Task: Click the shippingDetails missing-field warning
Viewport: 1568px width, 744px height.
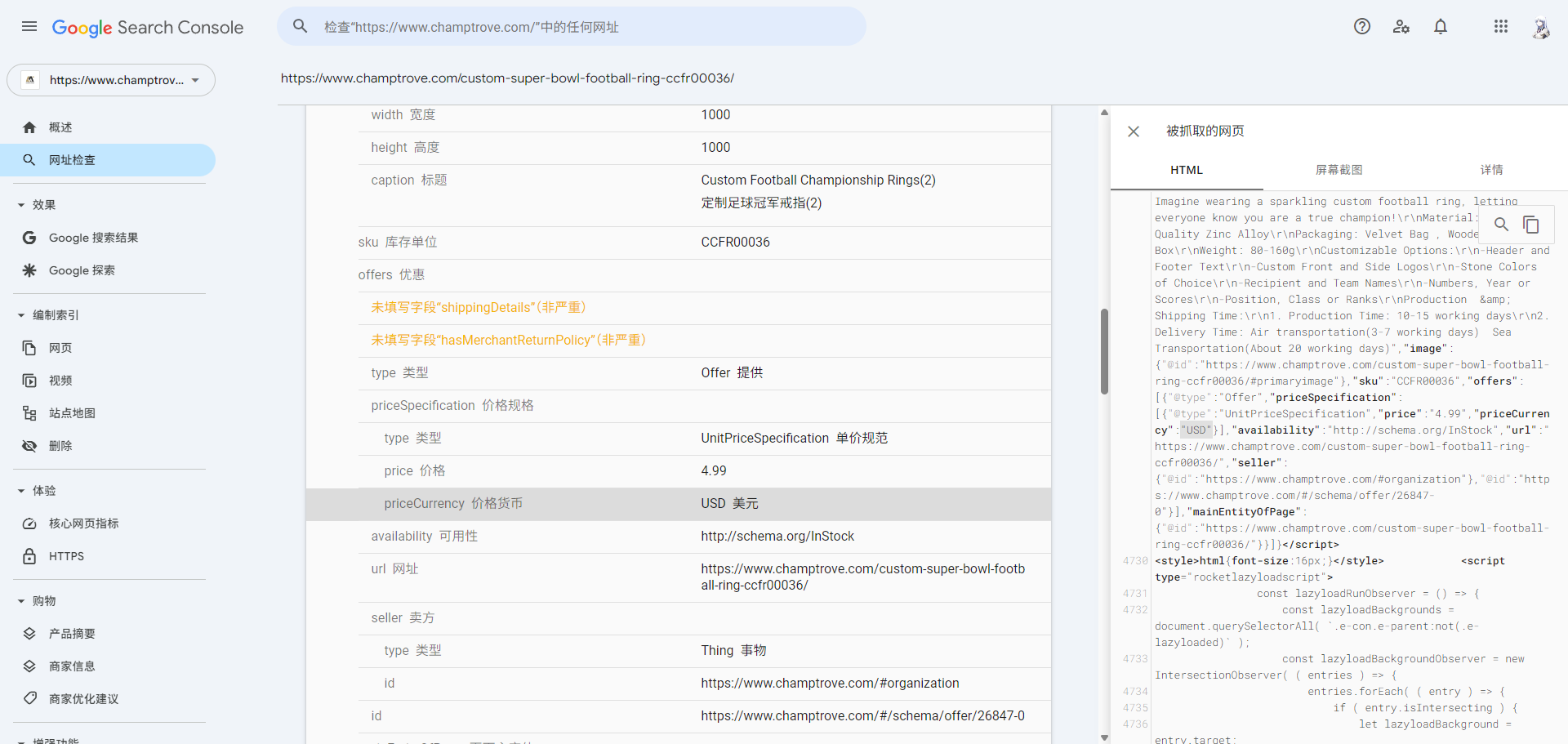Action: pyautogui.click(x=479, y=308)
